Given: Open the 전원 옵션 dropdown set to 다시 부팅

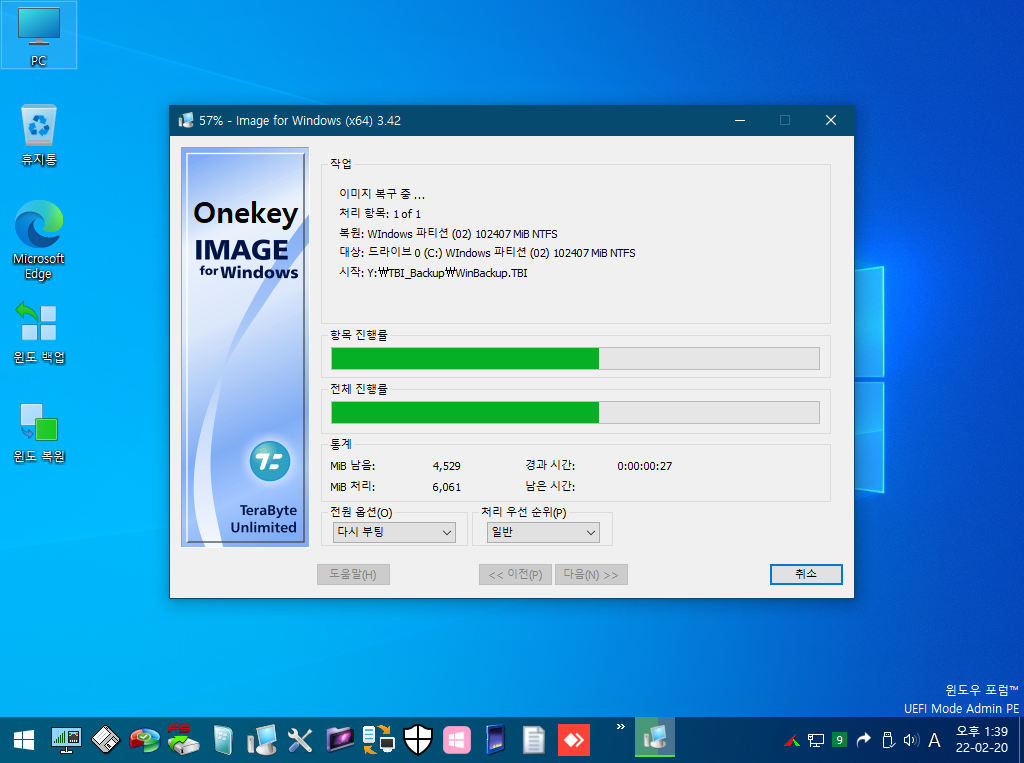Looking at the screenshot, I should pos(394,532).
